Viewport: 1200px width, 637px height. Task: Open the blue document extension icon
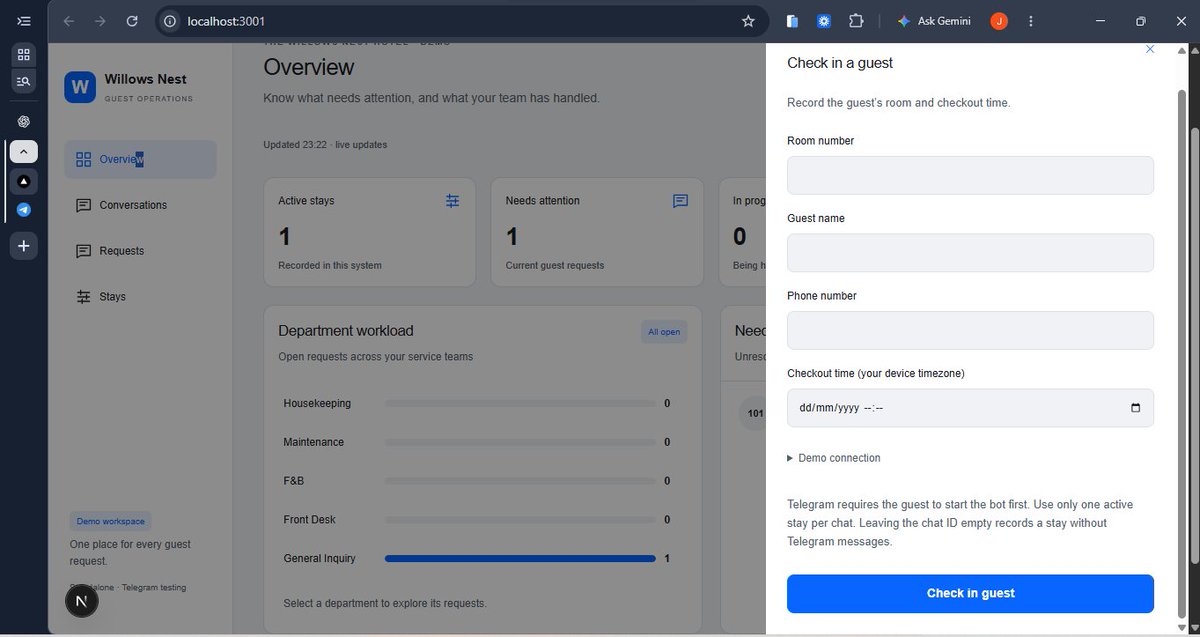pos(792,21)
